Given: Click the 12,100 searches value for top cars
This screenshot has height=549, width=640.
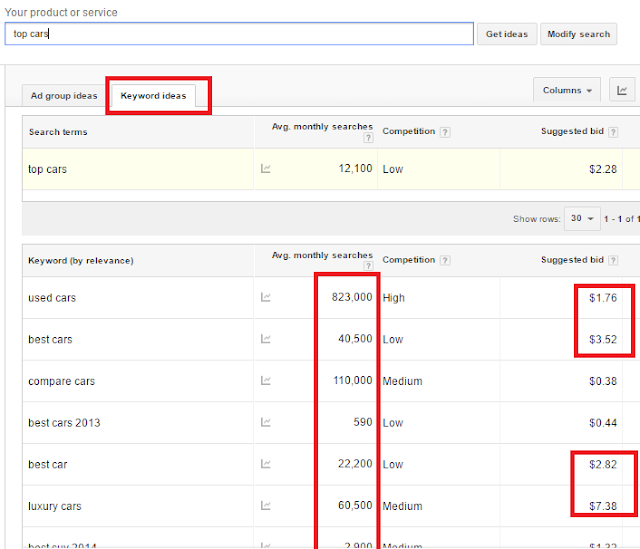Looking at the screenshot, I should click(355, 169).
